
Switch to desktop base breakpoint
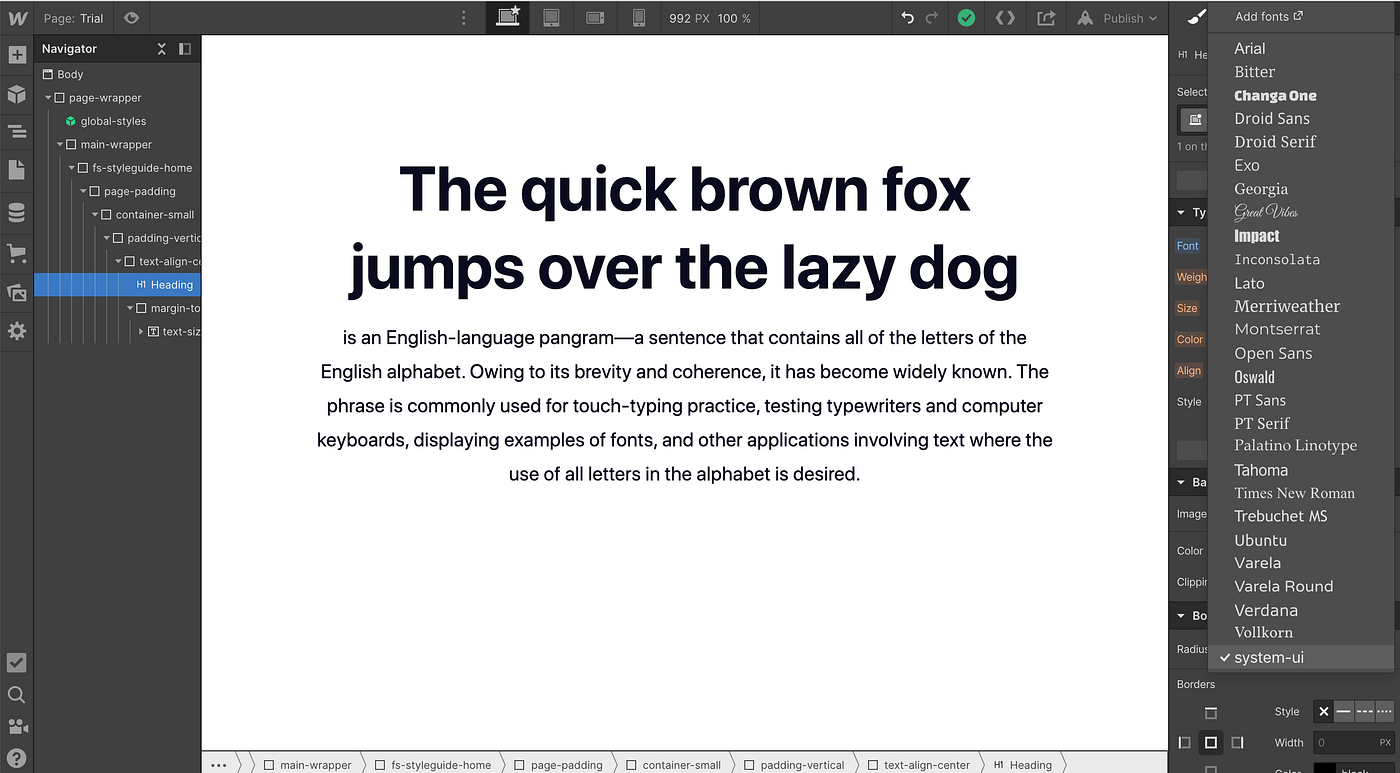click(x=508, y=17)
